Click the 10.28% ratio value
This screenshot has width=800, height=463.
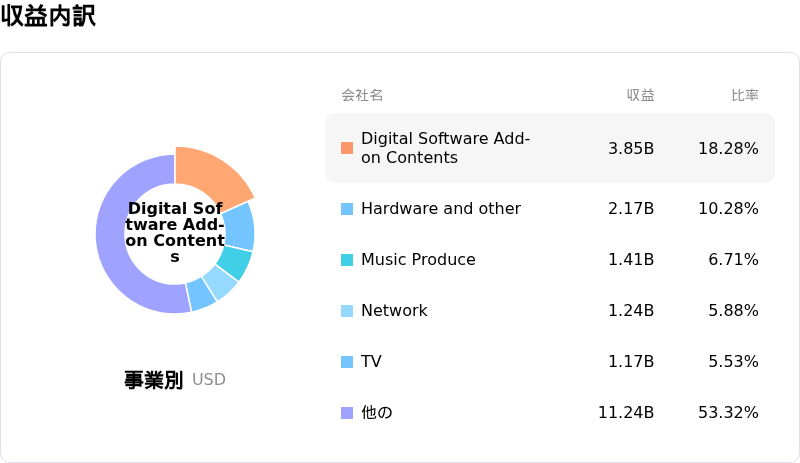728,208
